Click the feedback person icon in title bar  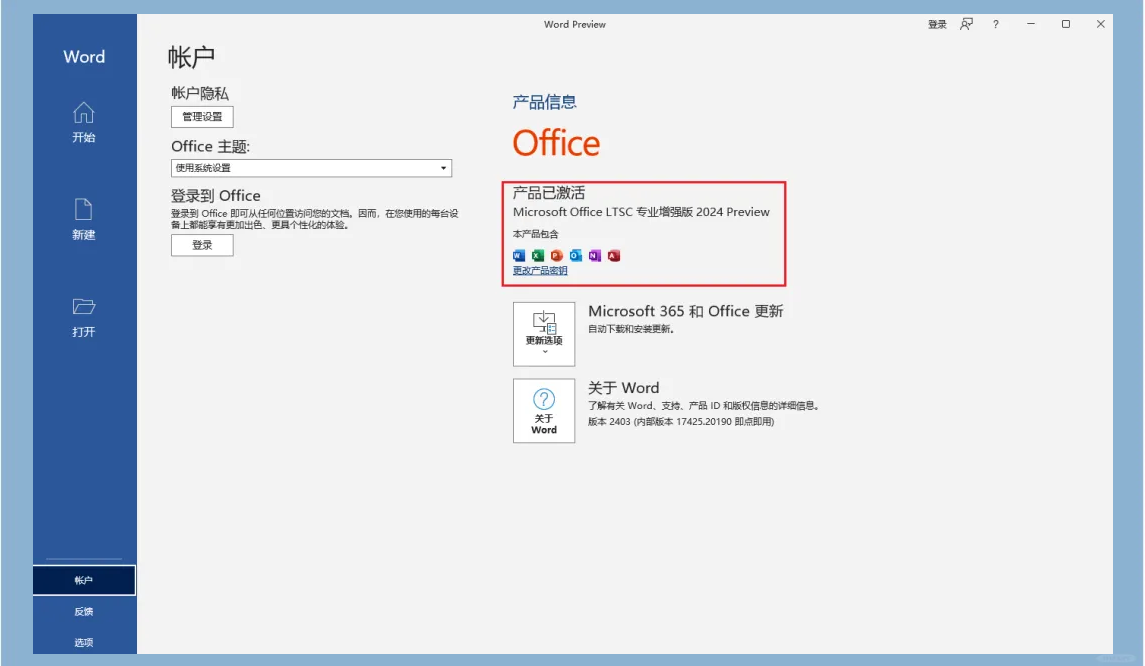(967, 24)
